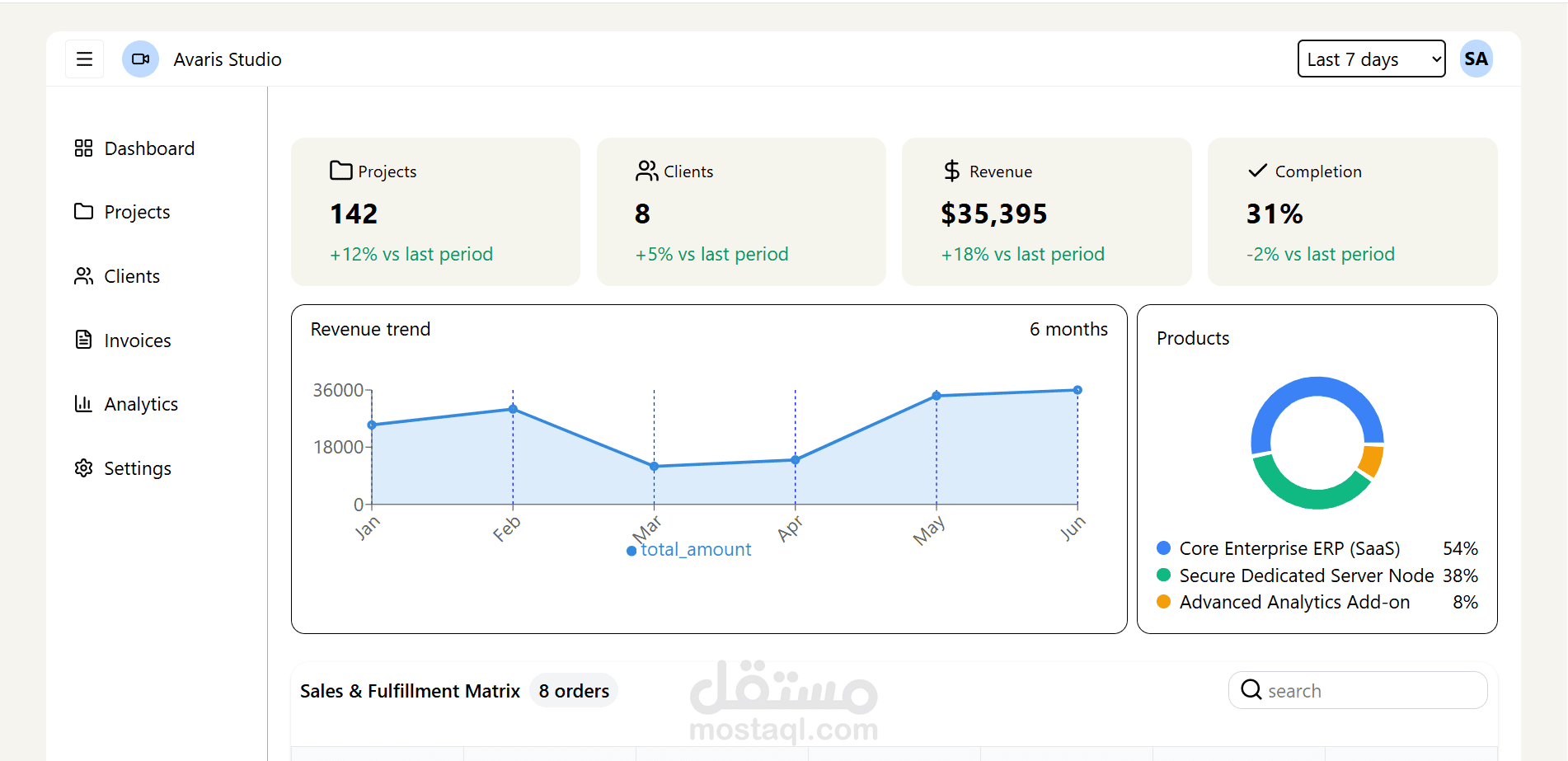The image size is (1568, 761).
Task: Click the 6 months label
Action: tap(1068, 329)
